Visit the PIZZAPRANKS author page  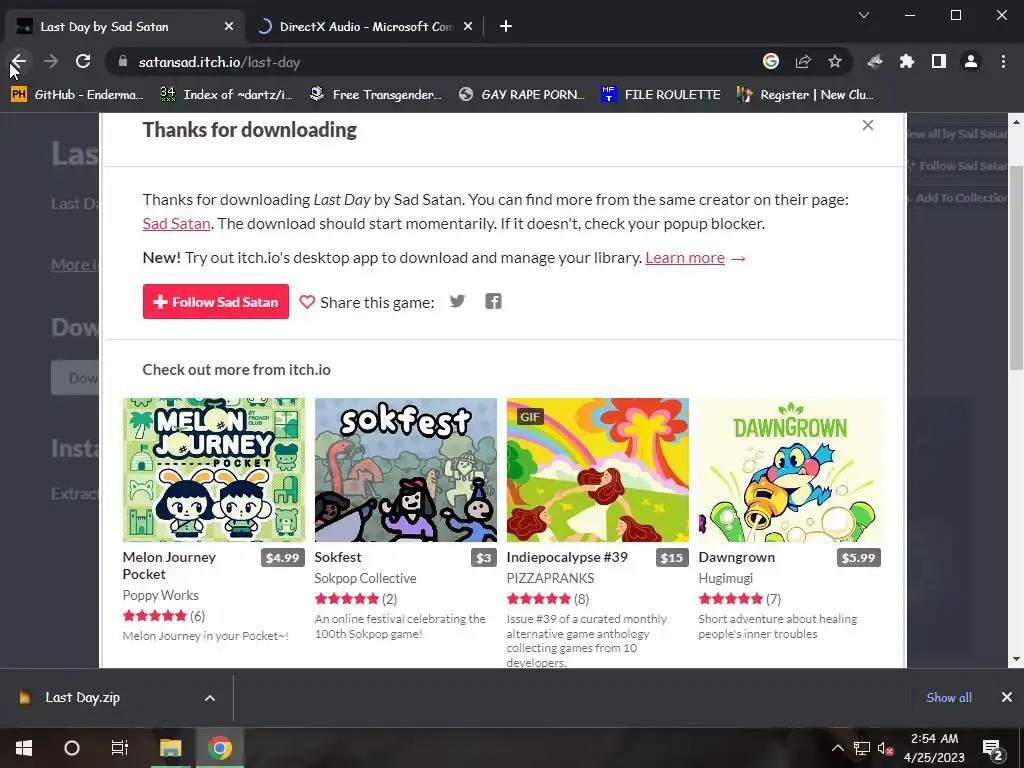[550, 578]
